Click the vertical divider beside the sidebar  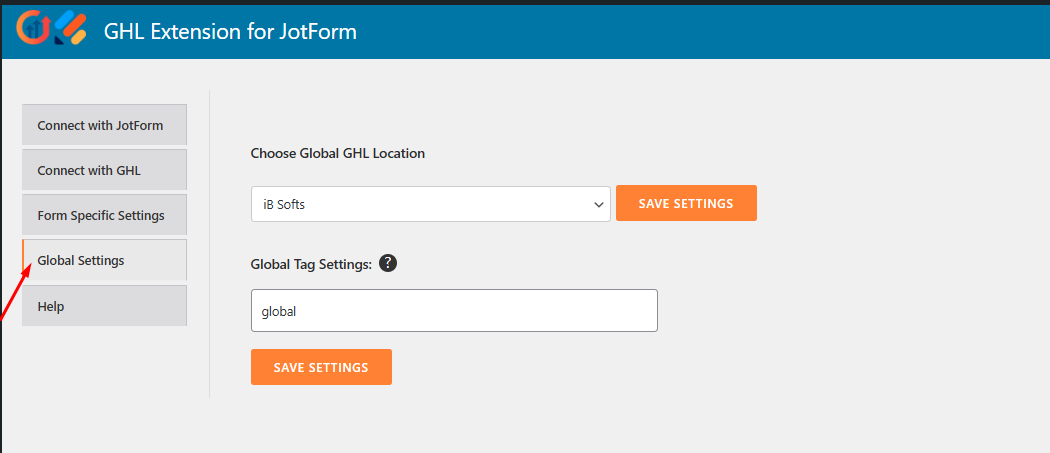[x=209, y=244]
